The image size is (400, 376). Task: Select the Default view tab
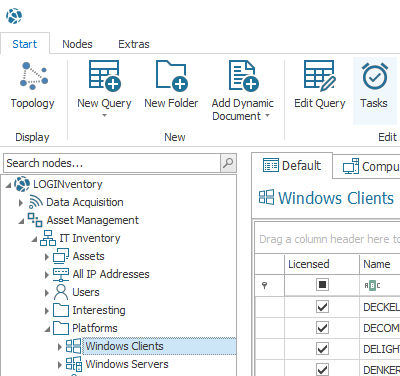click(292, 165)
